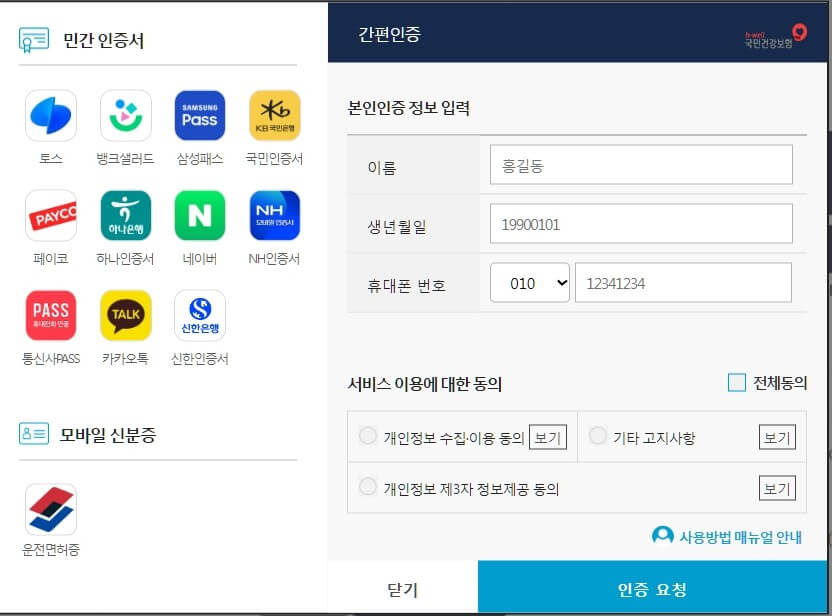This screenshot has height=616, width=832.
Task: Choose the 운전면허증 mobile ID icon
Action: point(51,509)
